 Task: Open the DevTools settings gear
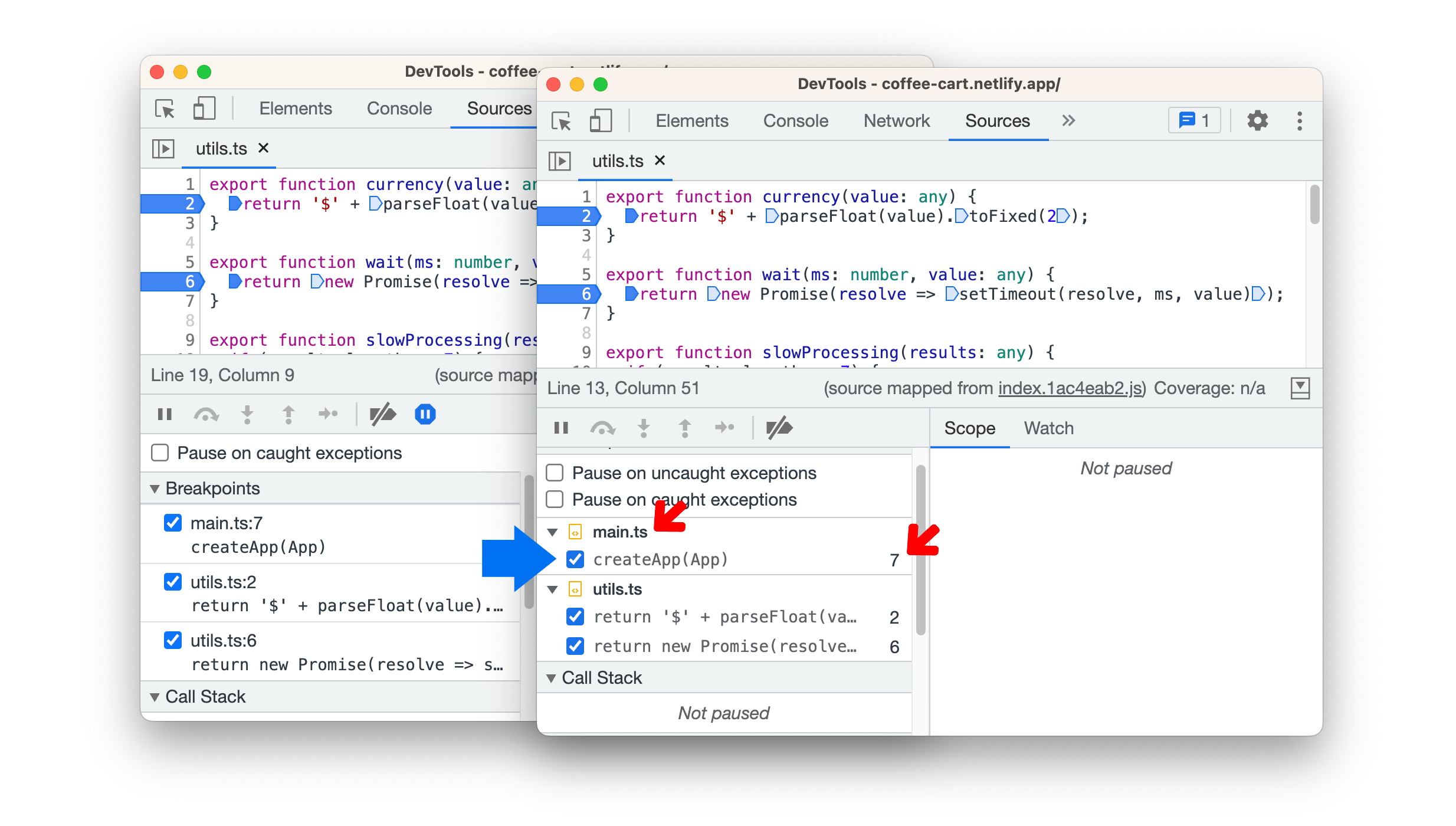[x=1257, y=120]
